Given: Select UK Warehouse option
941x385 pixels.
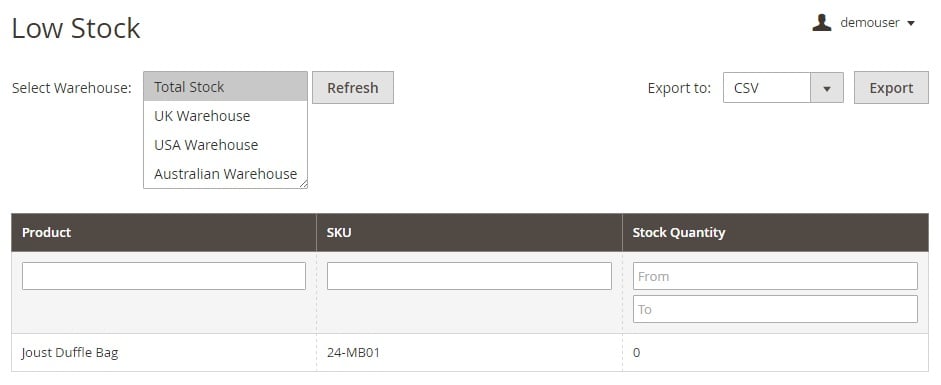Looking at the screenshot, I should coord(225,116).
